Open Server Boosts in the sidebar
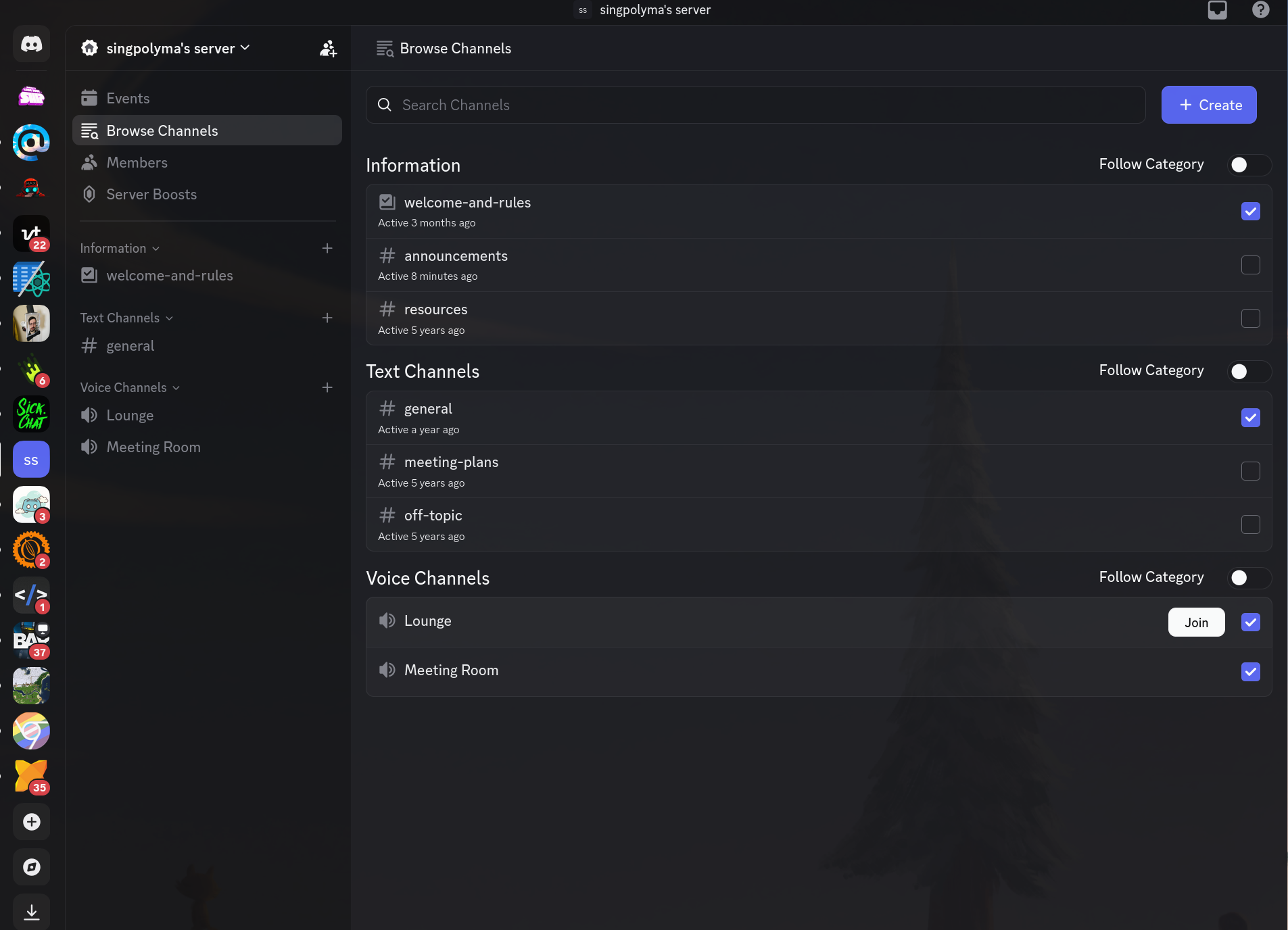 151,195
